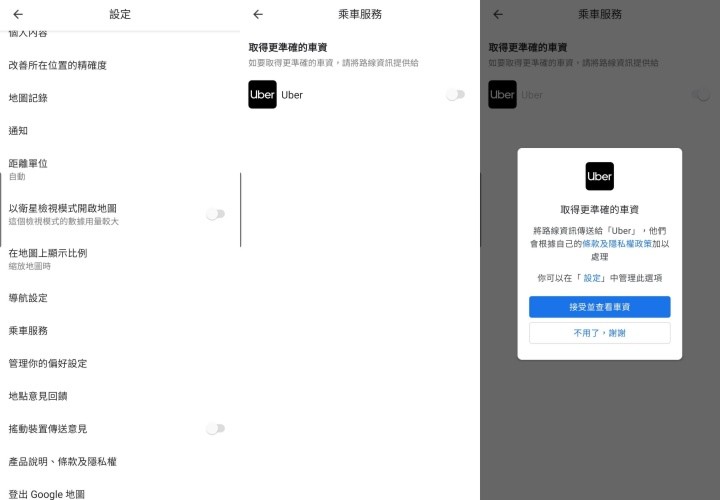Viewport: 720px width, 500px height.
Task: Tap 自動 value under 距離單位
Action: coord(17,177)
